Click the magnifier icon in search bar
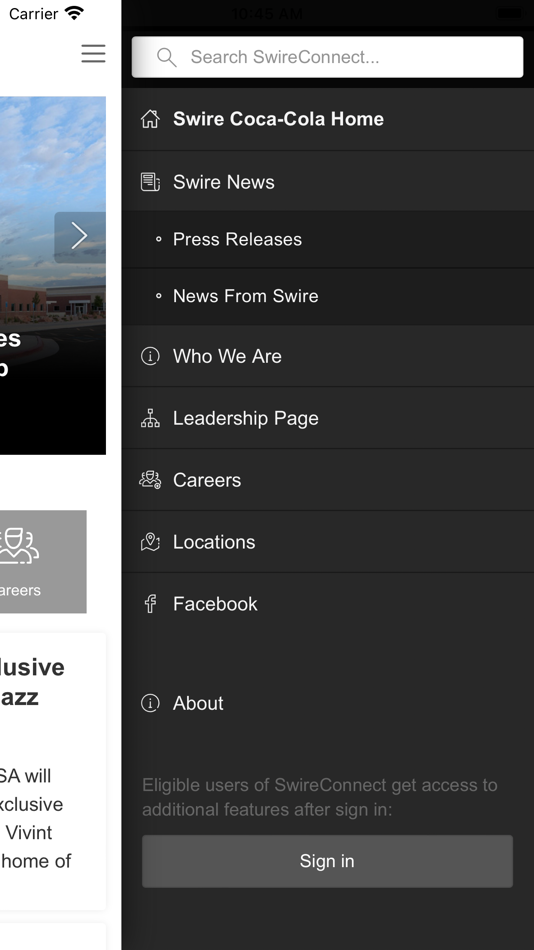Viewport: 534px width, 950px height. point(167,57)
